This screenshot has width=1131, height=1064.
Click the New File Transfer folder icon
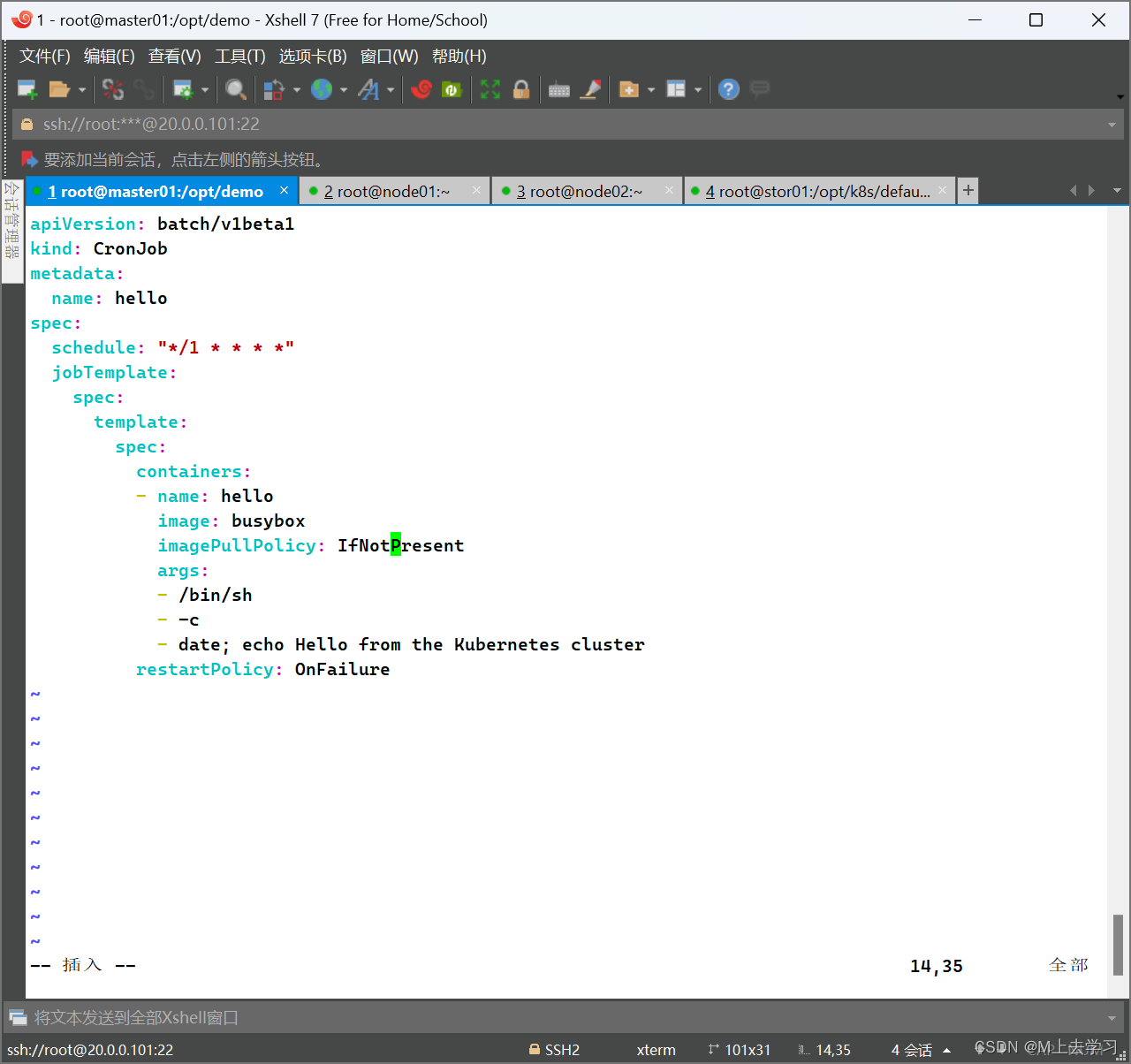[x=629, y=89]
